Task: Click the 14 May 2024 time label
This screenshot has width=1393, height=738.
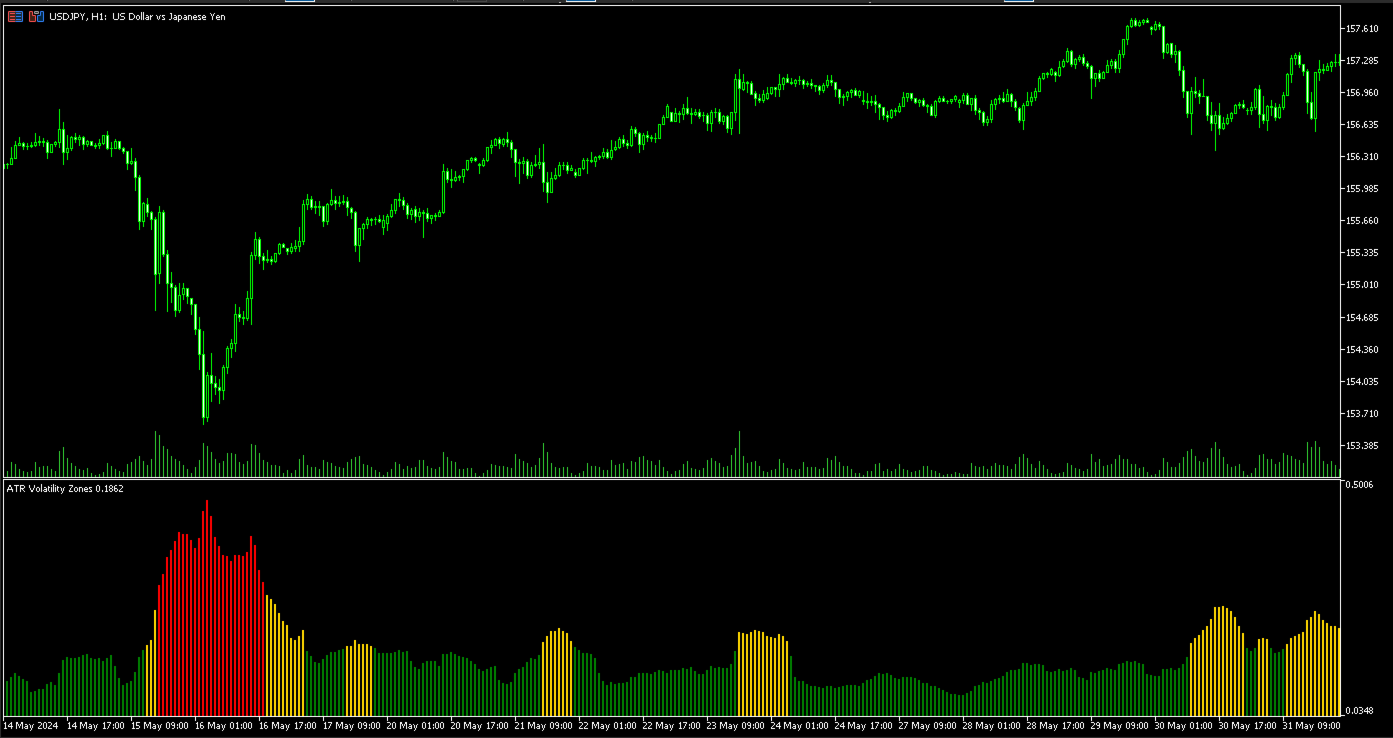Action: click(30, 725)
